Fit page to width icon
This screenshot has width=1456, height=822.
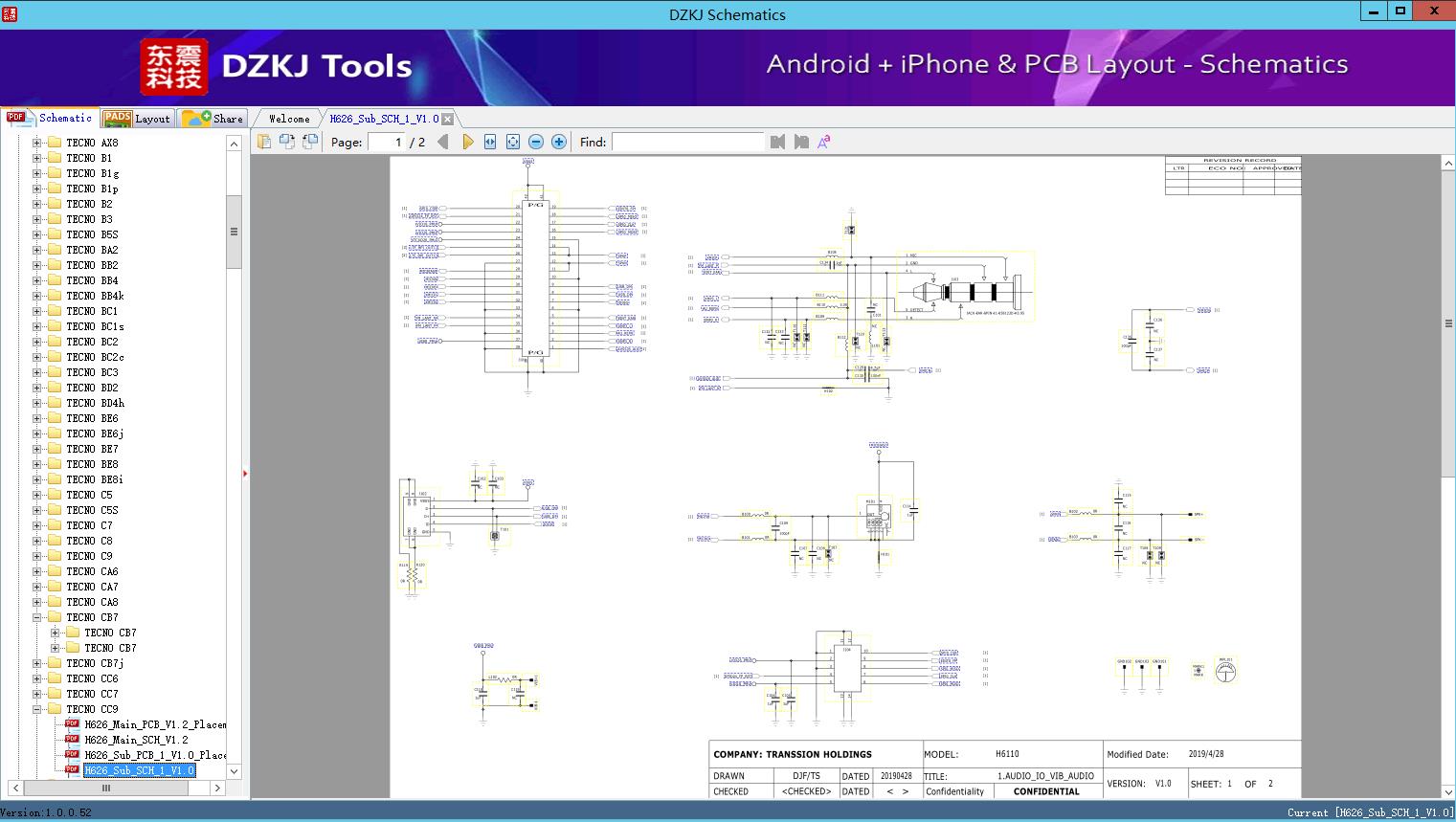[490, 142]
